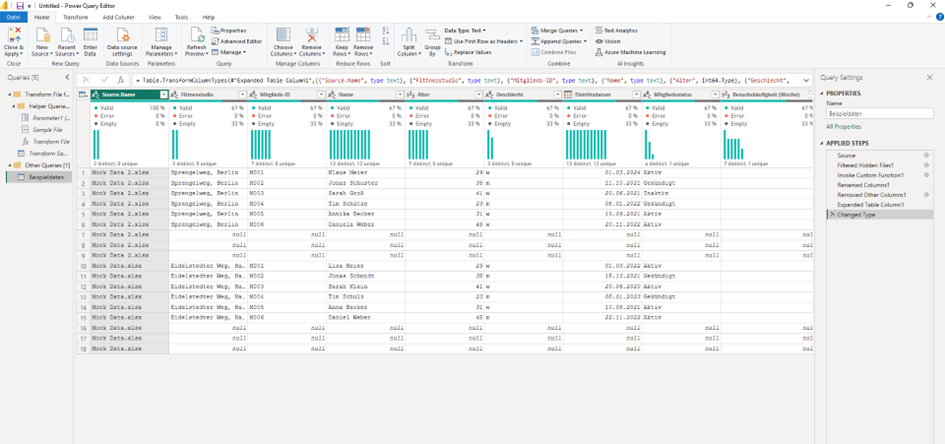Switch to the Add Column tab
This screenshot has height=444, width=945.
click(118, 17)
